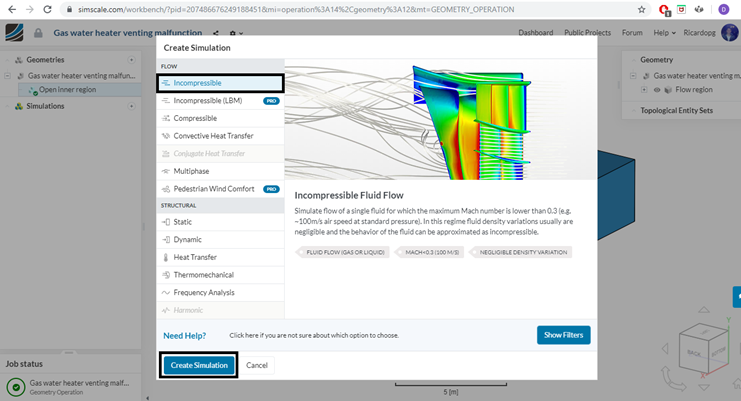This screenshot has height=401, width=741.
Task: Open the Help dropdown menu
Action: coord(664,33)
